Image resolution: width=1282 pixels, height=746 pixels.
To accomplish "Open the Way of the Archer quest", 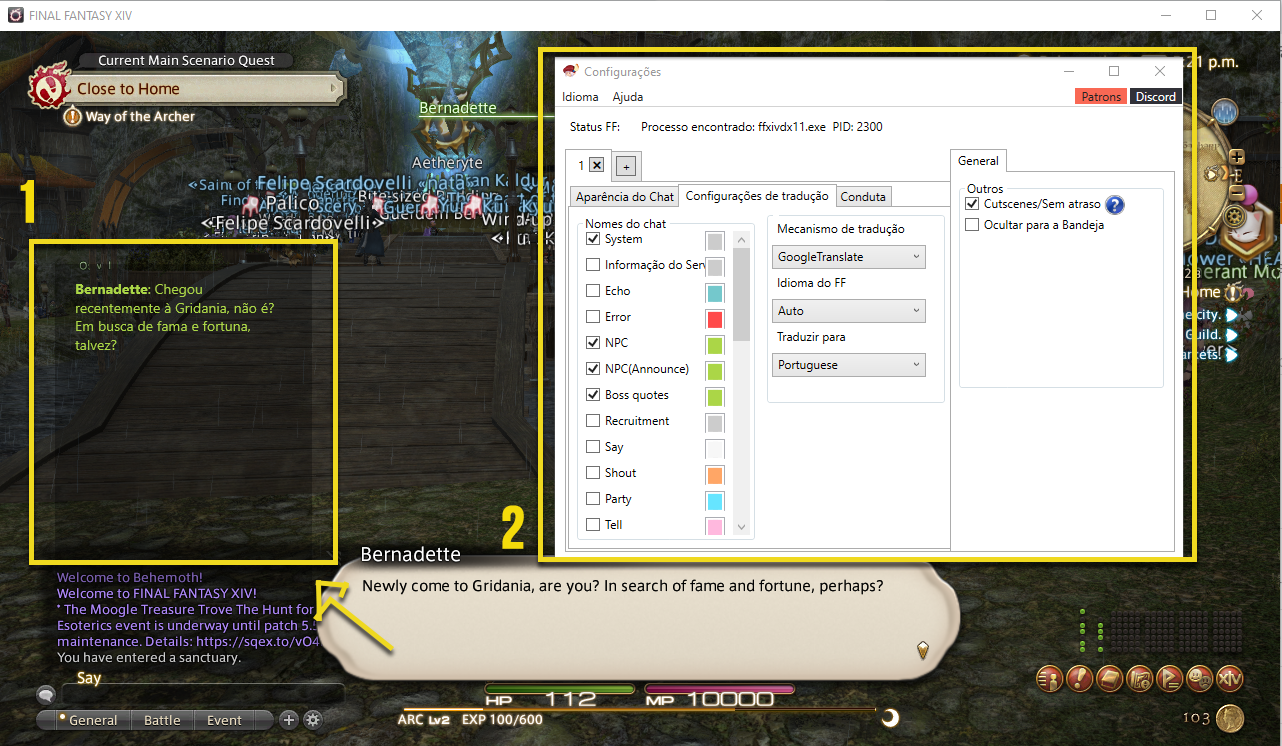I will click(x=140, y=117).
